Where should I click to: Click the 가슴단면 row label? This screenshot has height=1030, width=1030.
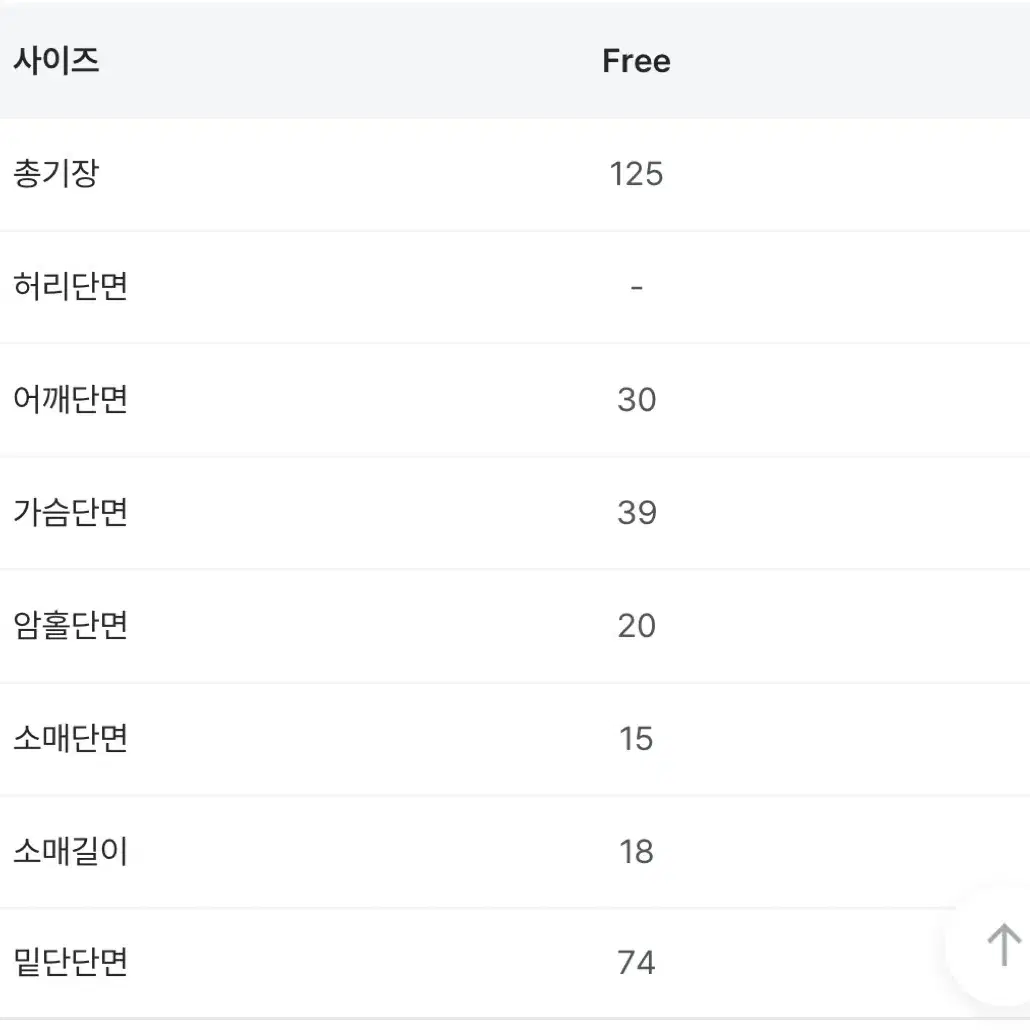tap(71, 512)
